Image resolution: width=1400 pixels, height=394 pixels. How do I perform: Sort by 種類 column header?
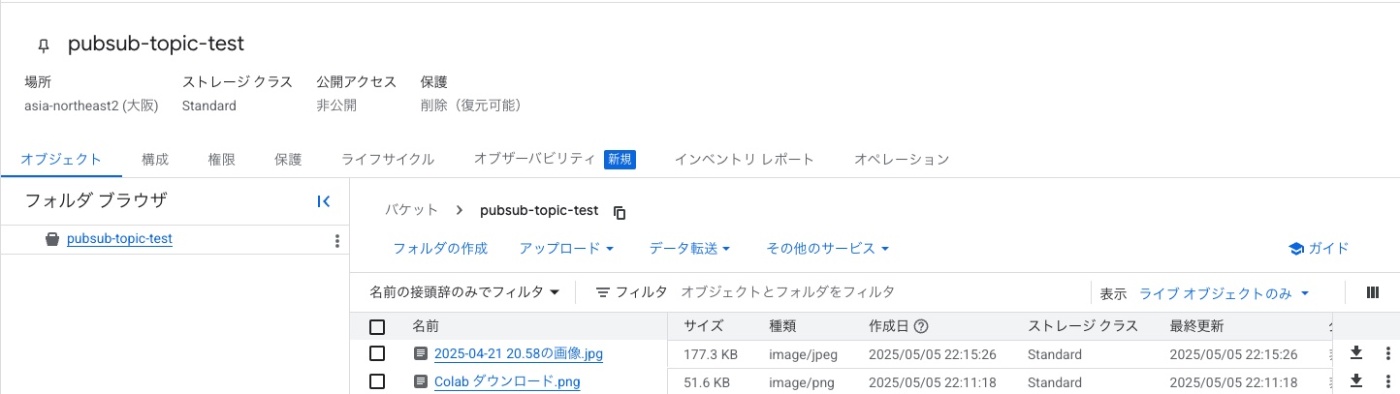coord(782,326)
